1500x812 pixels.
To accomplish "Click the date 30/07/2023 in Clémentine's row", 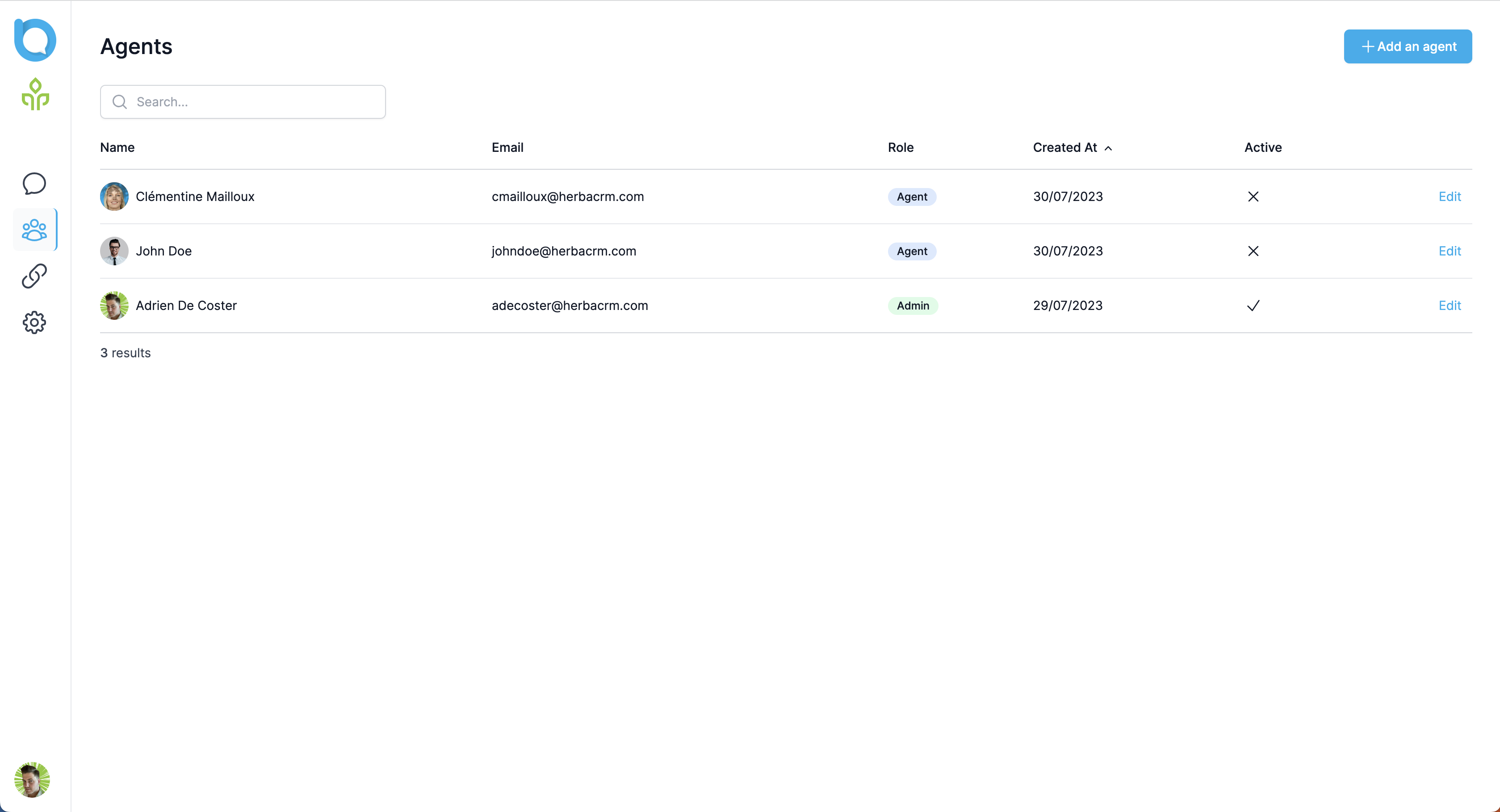I will (x=1068, y=197).
